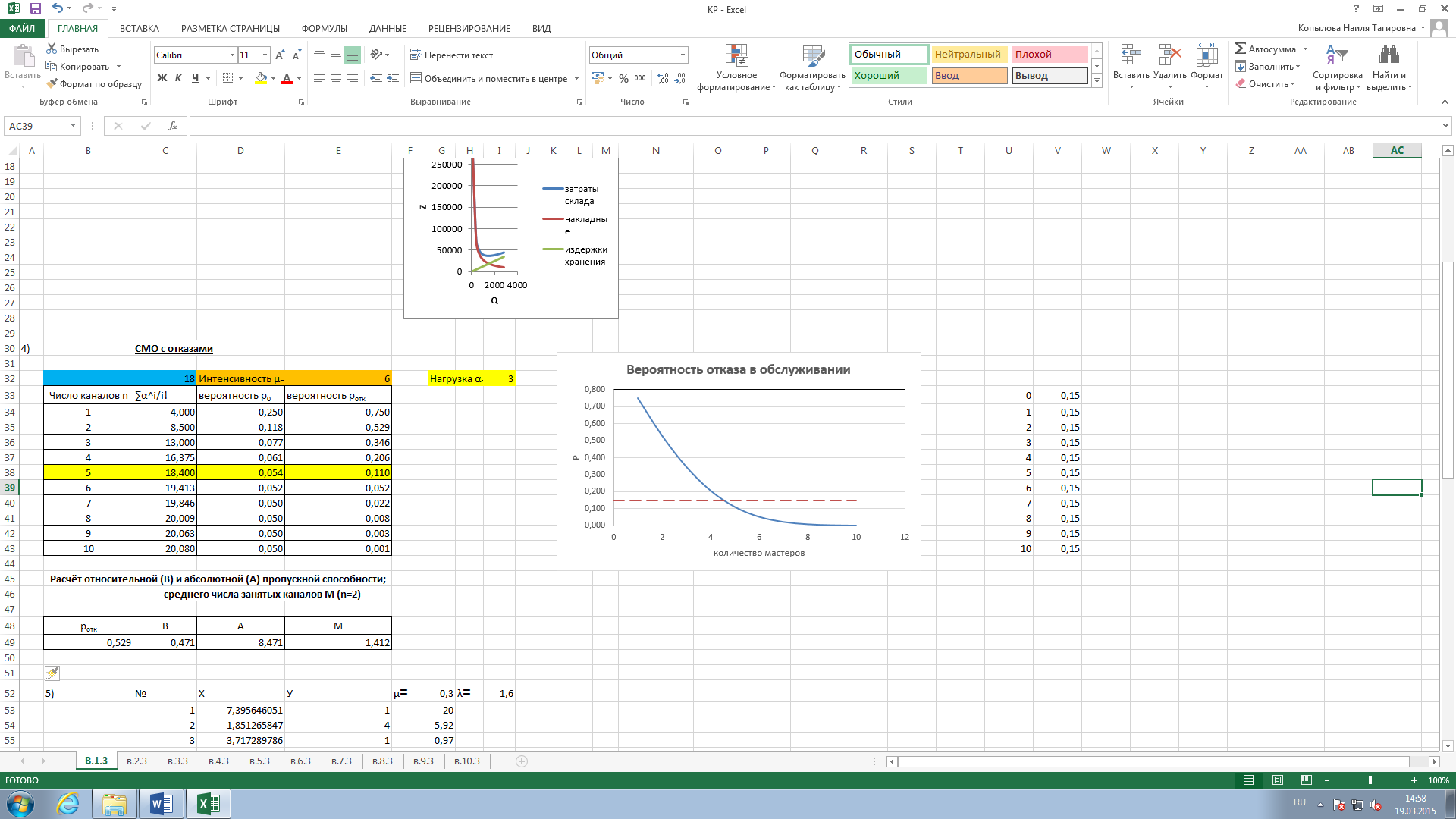
Task: Open Word from the Windows taskbar
Action: point(161,804)
